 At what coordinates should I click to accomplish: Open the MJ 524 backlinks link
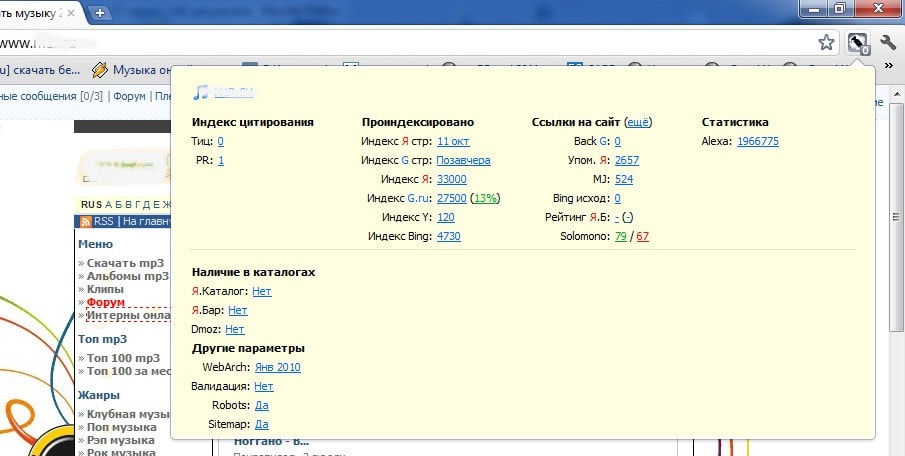coord(624,179)
